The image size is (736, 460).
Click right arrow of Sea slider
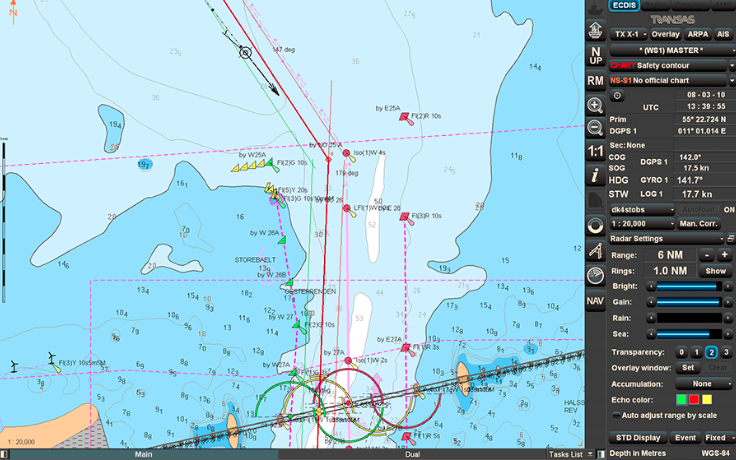728,334
